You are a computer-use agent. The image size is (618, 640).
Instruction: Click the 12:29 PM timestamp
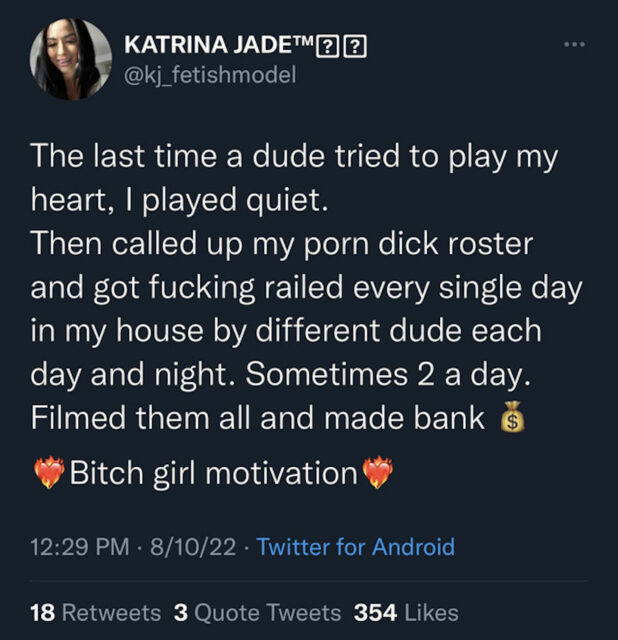coord(80,547)
